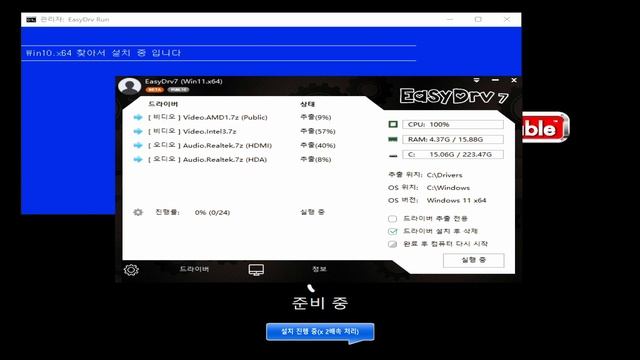Click OS location C:\Windows text
This screenshot has height=360, width=640.
[x=448, y=188]
